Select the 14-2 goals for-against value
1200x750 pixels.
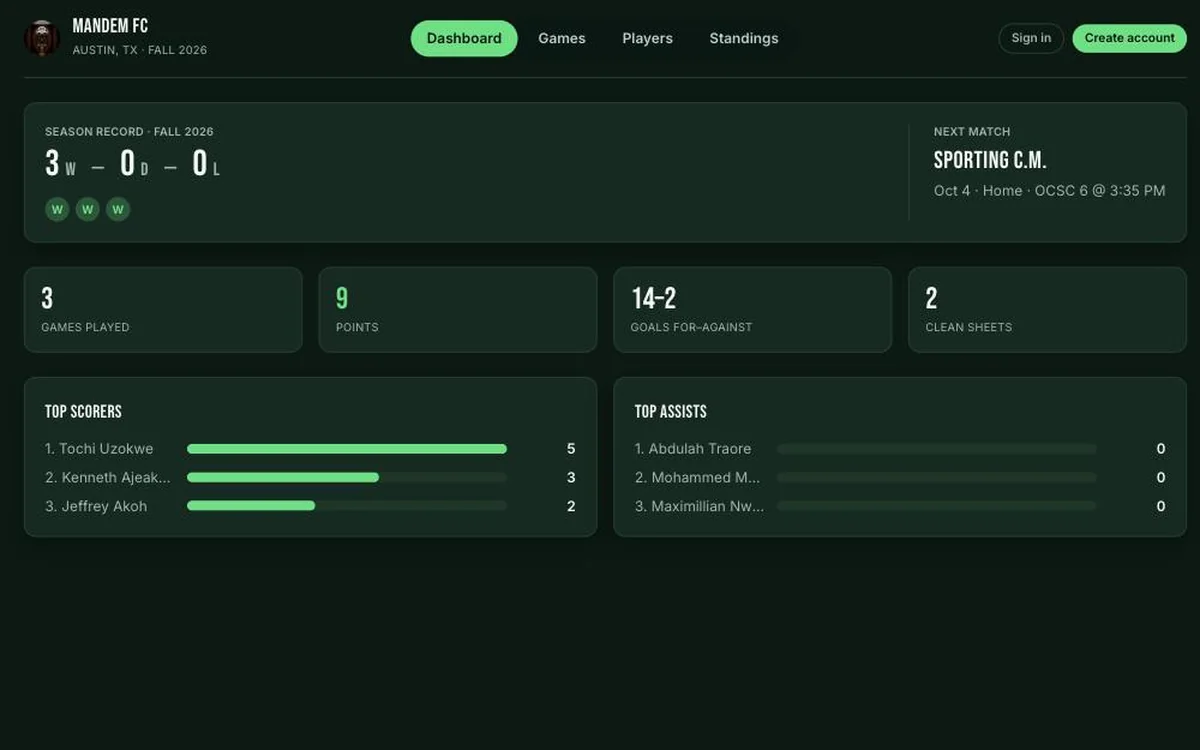click(x=654, y=298)
